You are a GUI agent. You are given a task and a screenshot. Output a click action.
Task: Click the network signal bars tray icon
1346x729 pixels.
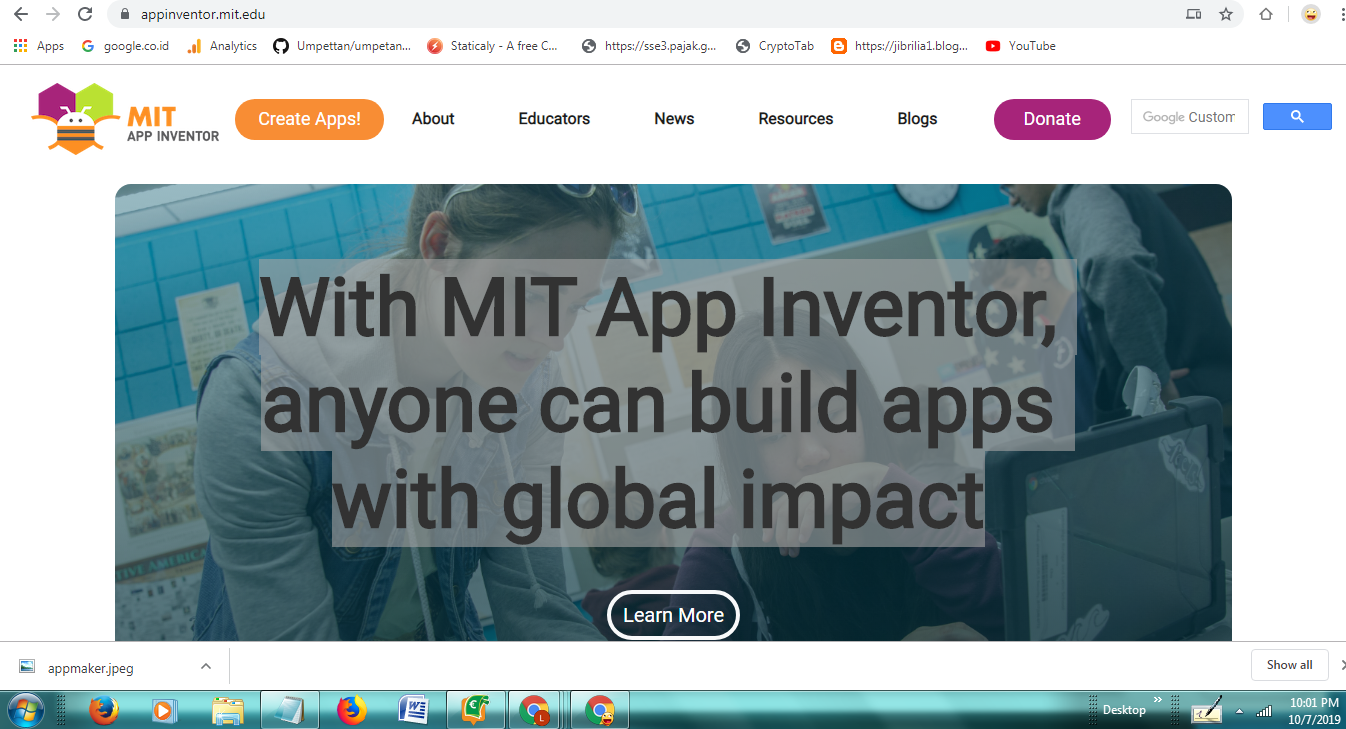(x=1264, y=711)
